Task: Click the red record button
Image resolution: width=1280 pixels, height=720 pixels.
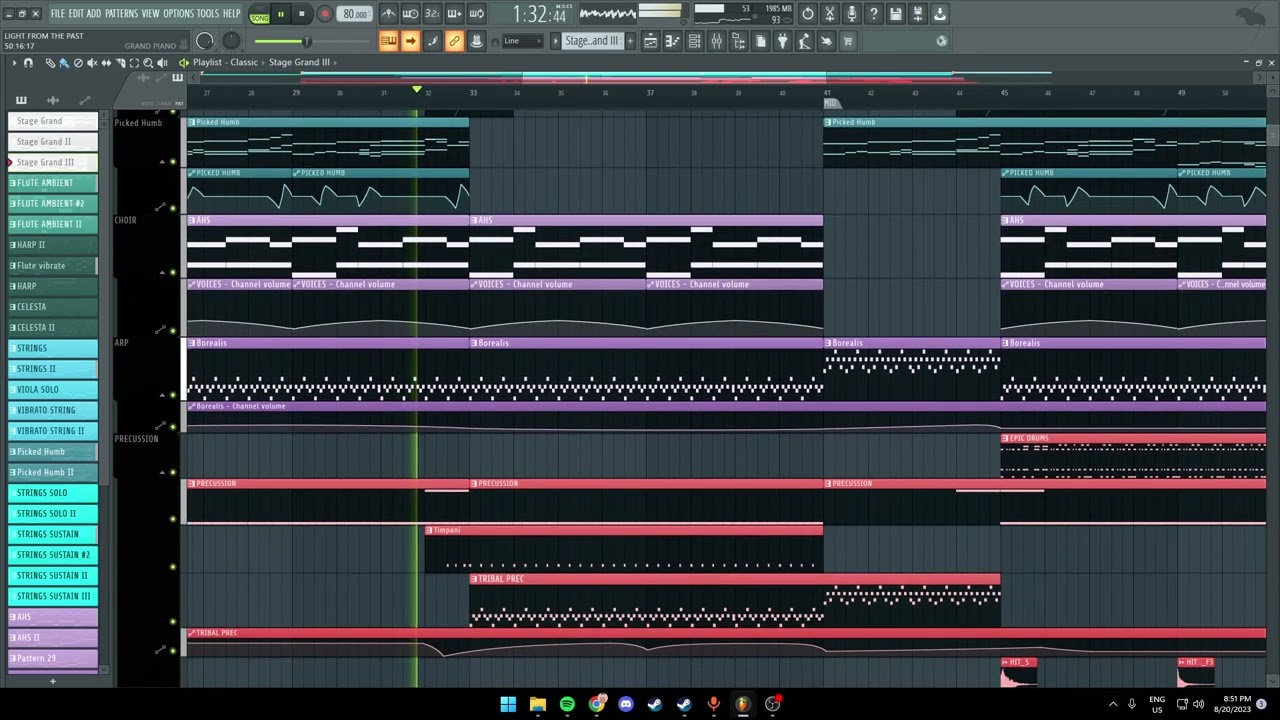Action: (325, 14)
